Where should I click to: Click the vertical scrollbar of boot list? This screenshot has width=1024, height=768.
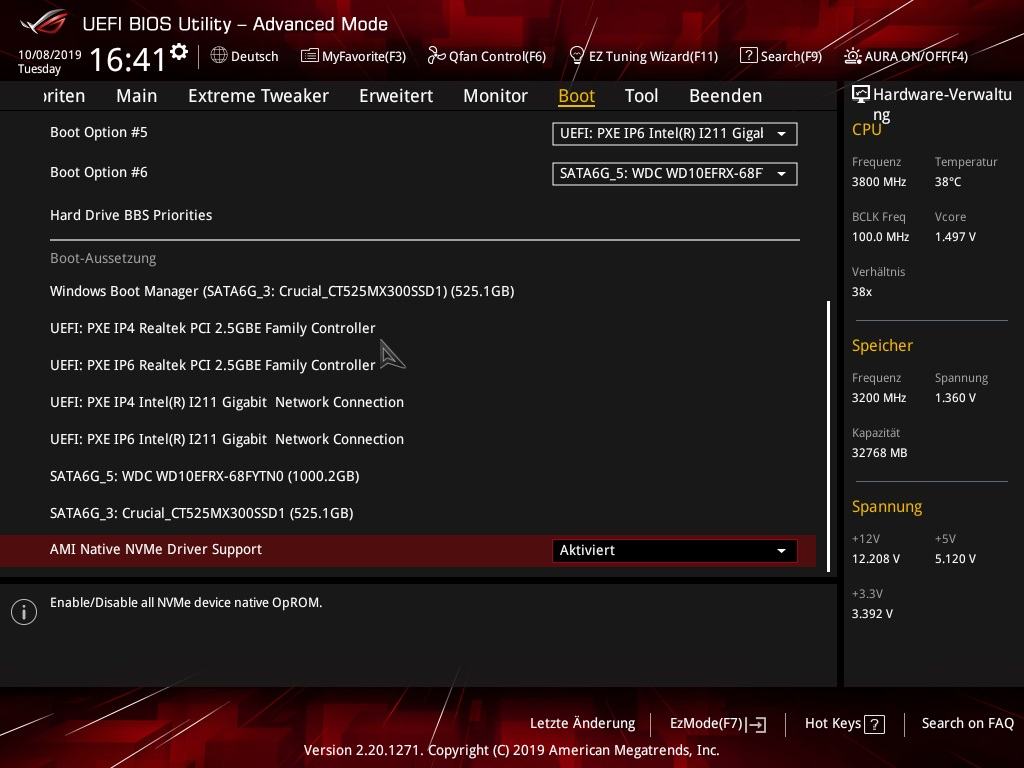coord(829,436)
